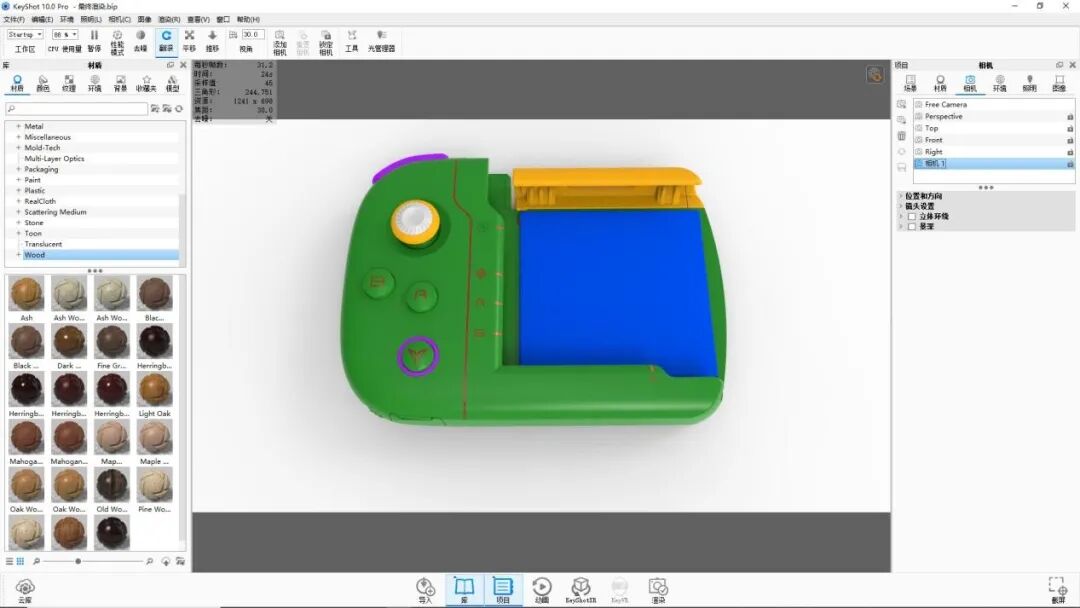Enable the 景深 depth of field checkbox

click(x=910, y=226)
